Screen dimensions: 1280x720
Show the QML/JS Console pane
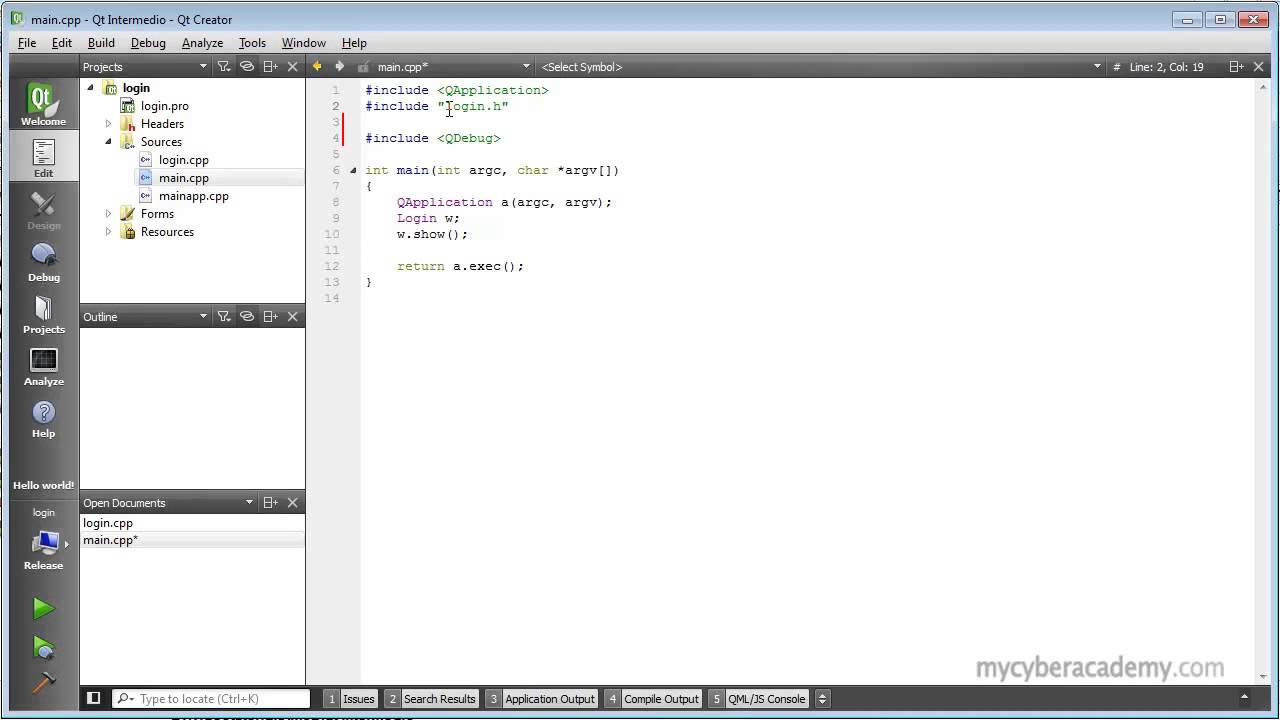pyautogui.click(x=759, y=698)
